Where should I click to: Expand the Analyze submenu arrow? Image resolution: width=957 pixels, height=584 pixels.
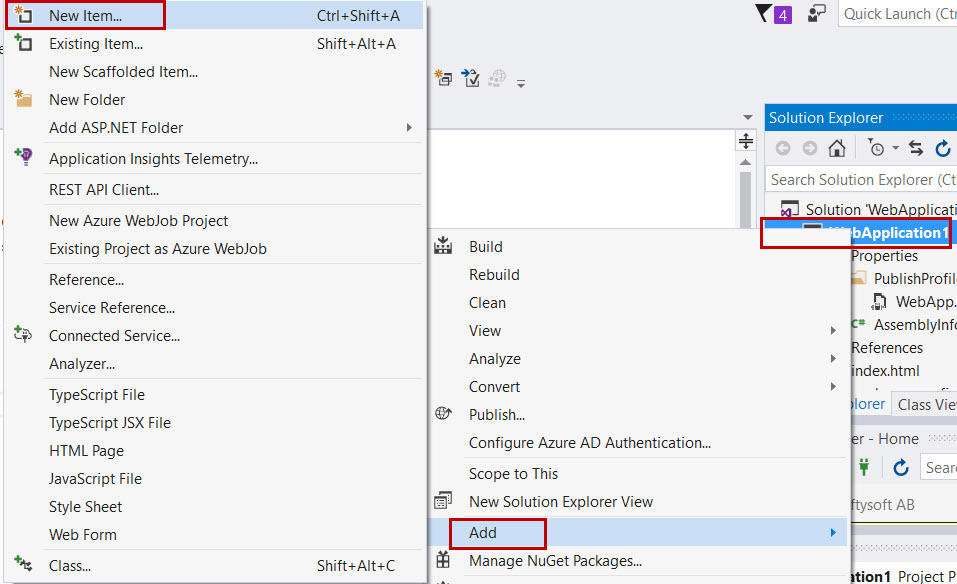(x=833, y=359)
